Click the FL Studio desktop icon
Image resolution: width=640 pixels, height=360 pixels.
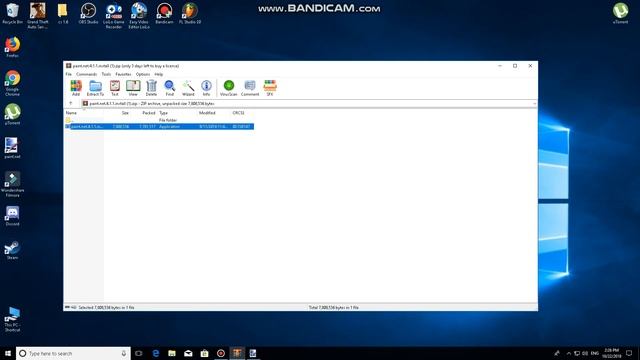point(190,14)
